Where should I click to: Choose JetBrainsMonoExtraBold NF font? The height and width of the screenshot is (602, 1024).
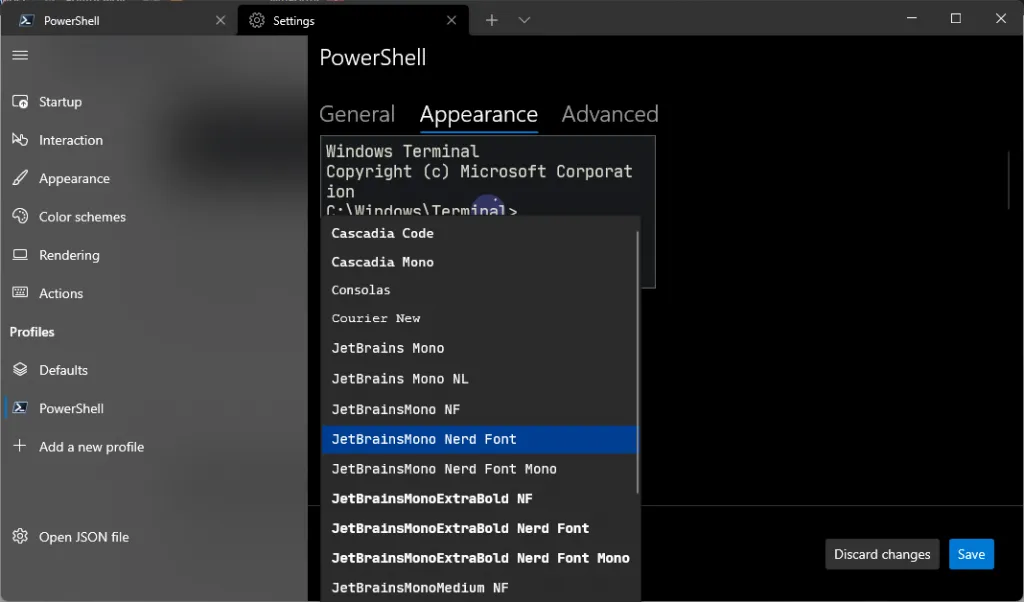(479, 499)
